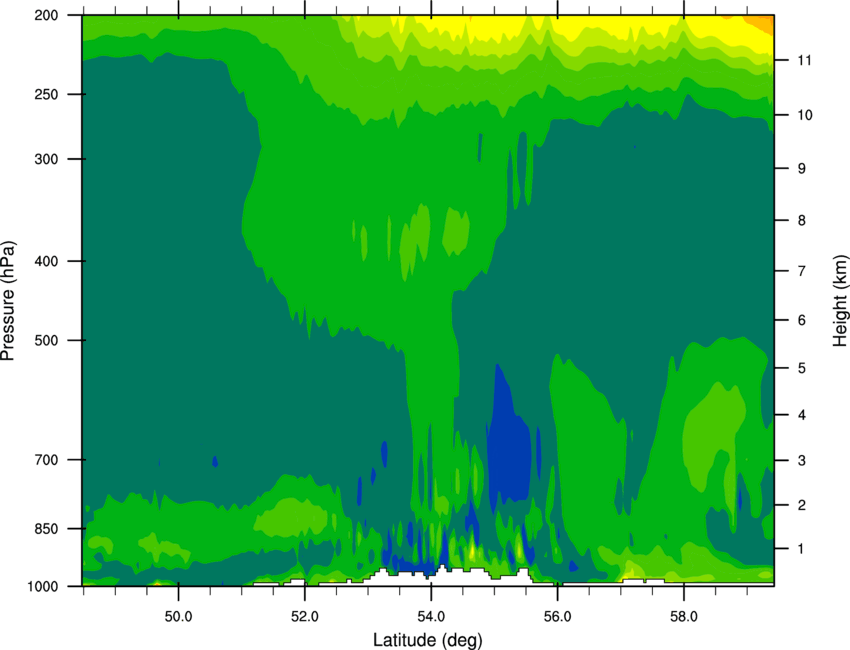Pick the 4 km height label

(802, 415)
